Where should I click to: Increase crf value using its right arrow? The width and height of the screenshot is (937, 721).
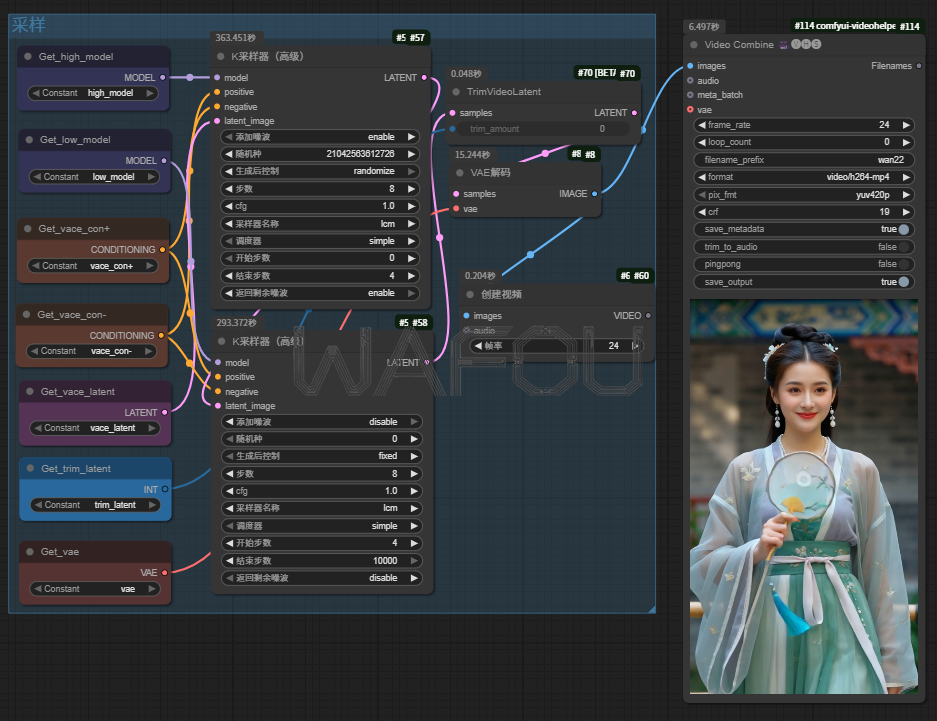907,212
